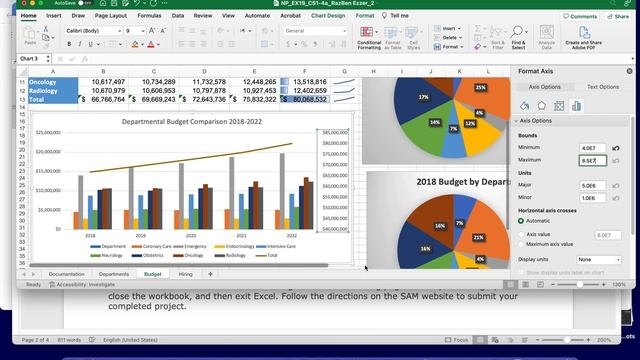
Task: Toggle the AutoSave switch
Action: pos(84,3)
